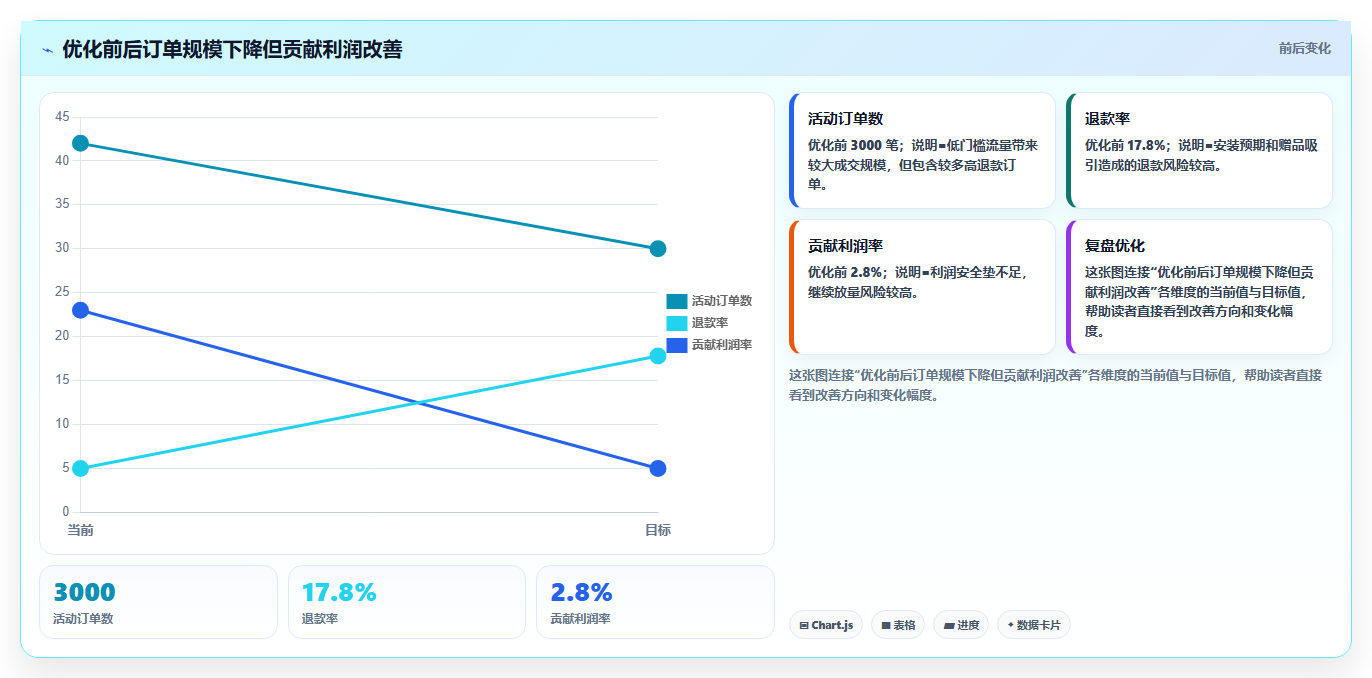Click the 活动订单数 data point at 当前
The height and width of the screenshot is (678, 1372).
click(80, 143)
